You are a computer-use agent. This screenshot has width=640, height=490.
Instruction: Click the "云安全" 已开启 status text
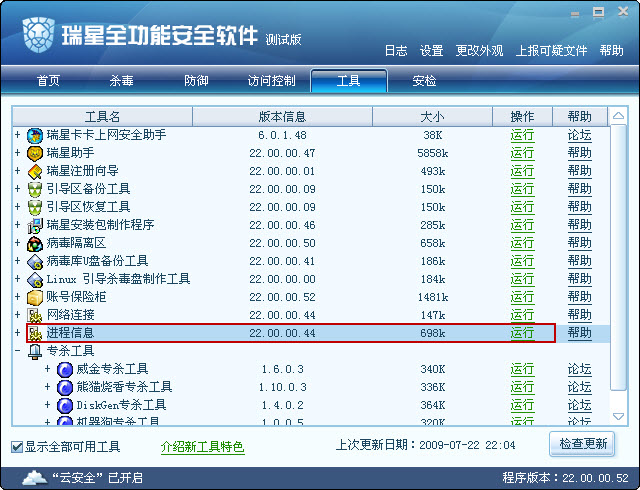click(97, 477)
